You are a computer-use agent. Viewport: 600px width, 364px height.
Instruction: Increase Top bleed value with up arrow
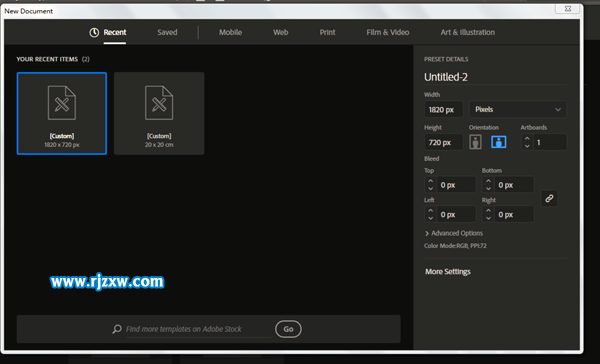430,181
